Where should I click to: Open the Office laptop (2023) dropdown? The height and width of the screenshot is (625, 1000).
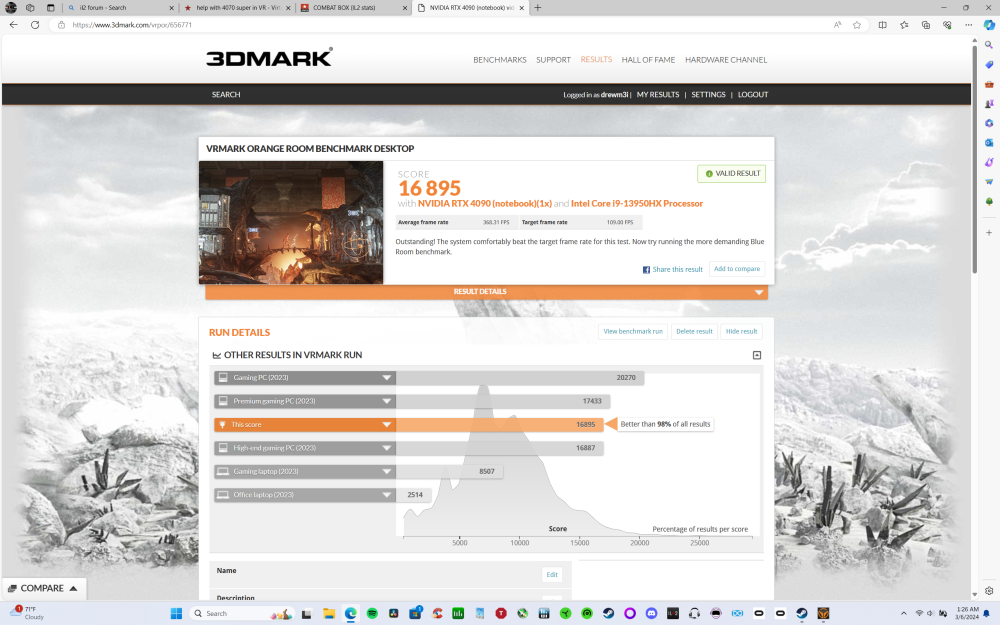point(386,494)
